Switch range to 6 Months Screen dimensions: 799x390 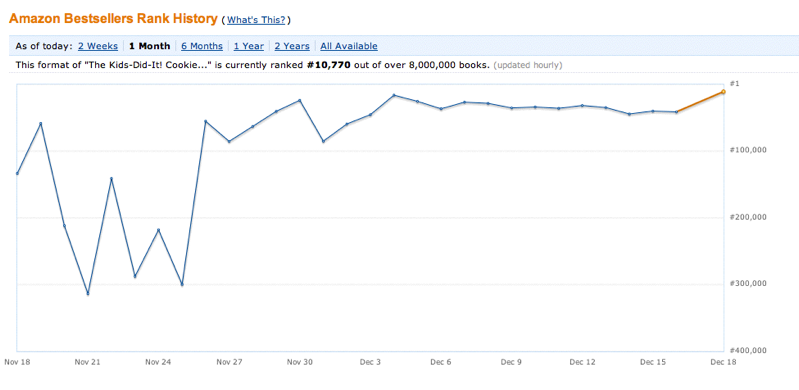pos(202,46)
